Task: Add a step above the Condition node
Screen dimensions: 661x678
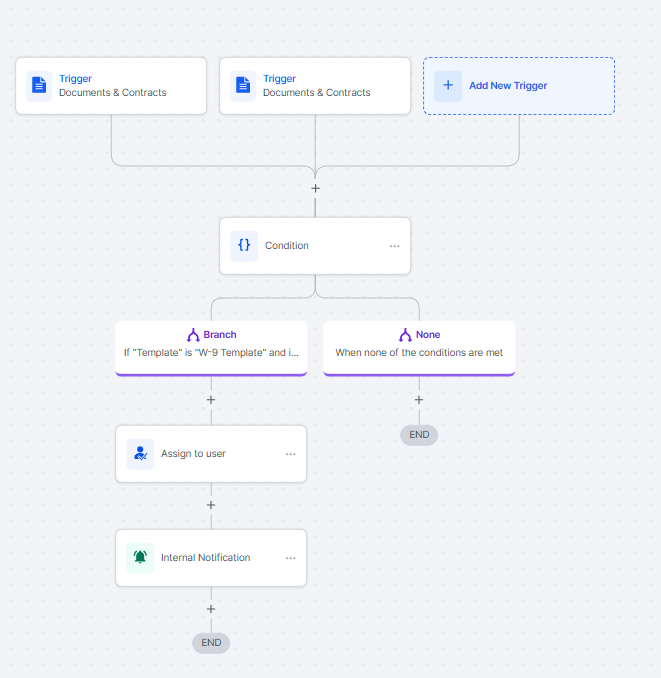Action: tap(315, 189)
